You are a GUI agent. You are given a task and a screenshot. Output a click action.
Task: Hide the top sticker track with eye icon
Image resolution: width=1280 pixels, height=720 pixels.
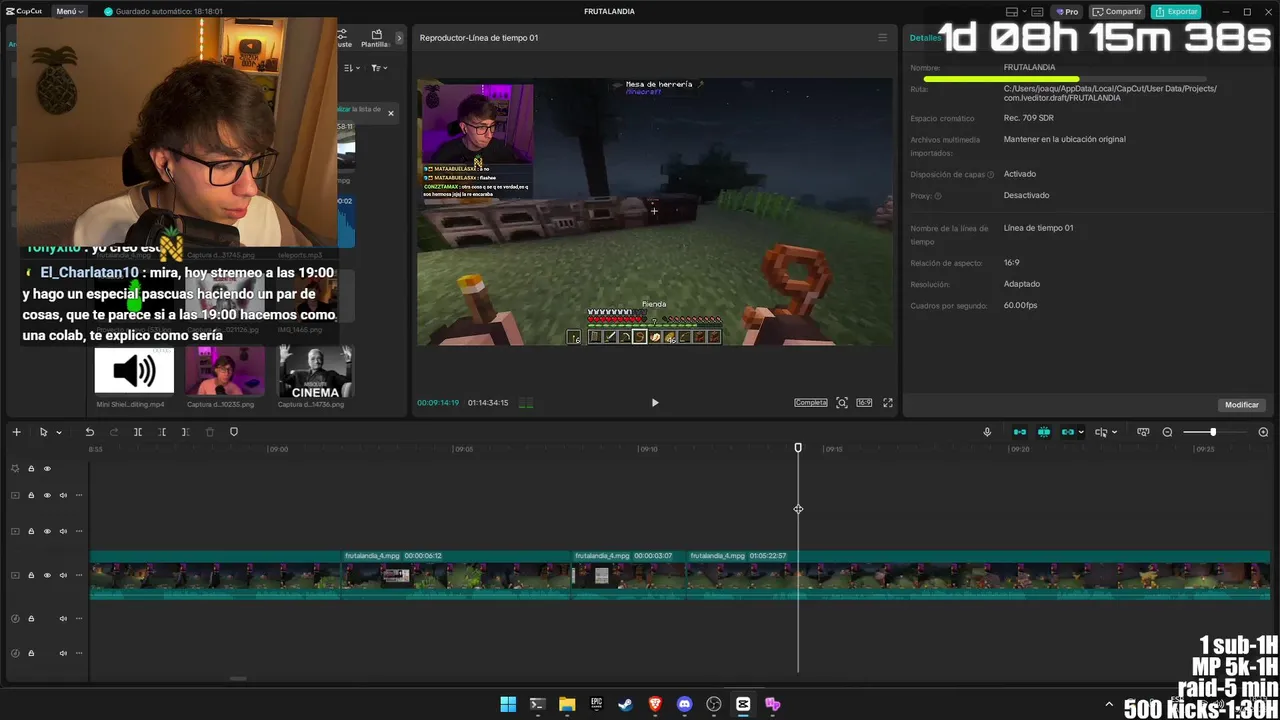pyautogui.click(x=47, y=468)
